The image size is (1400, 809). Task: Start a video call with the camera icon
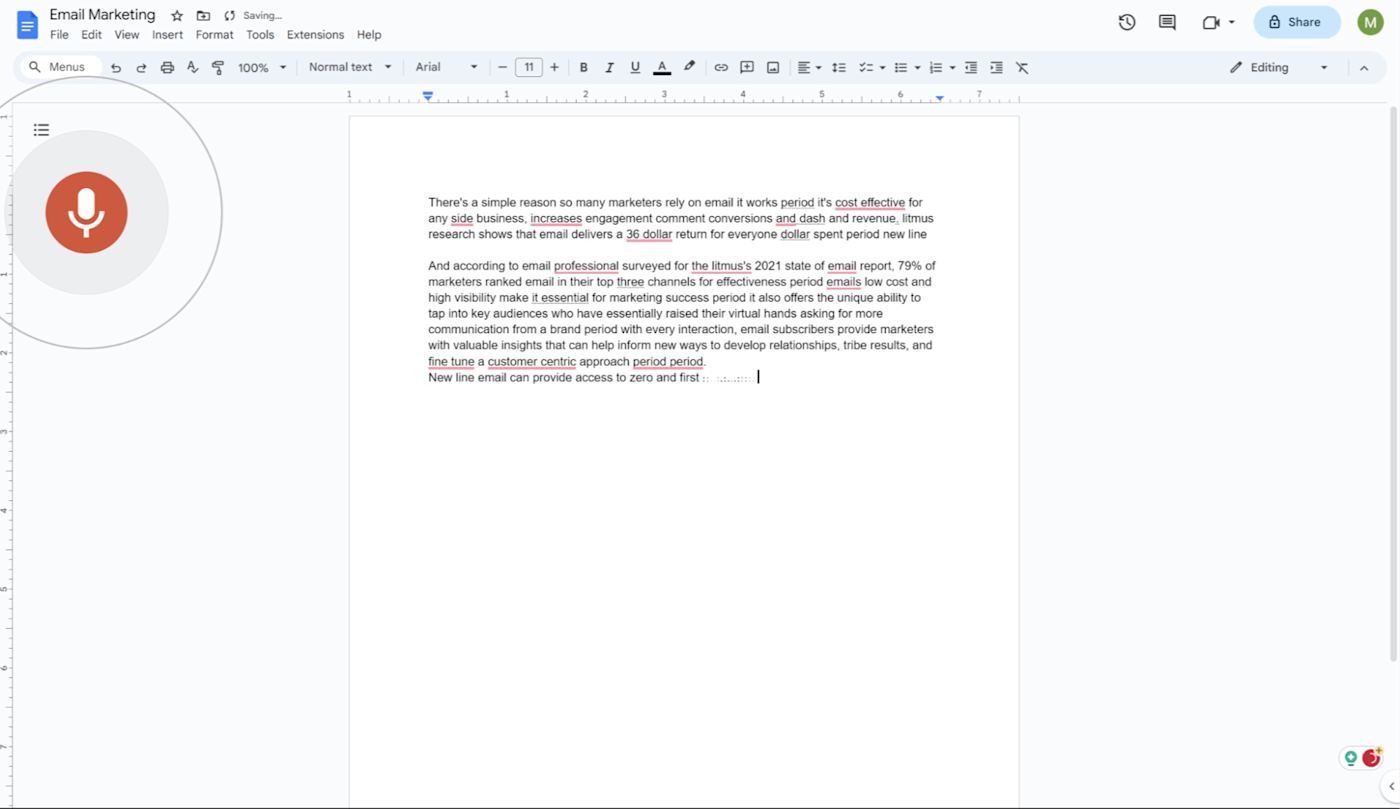1211,22
